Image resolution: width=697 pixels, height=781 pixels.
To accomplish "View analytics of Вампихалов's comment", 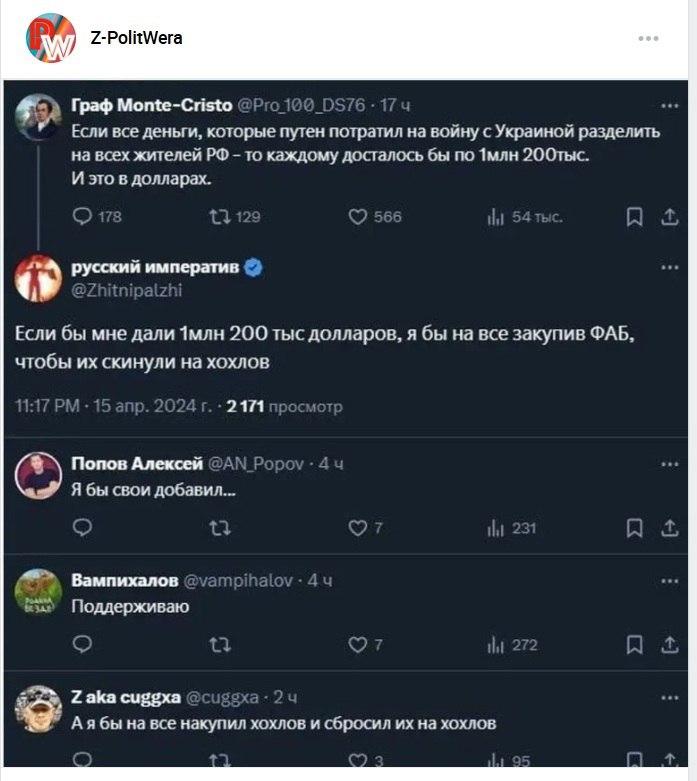I will 494,645.
